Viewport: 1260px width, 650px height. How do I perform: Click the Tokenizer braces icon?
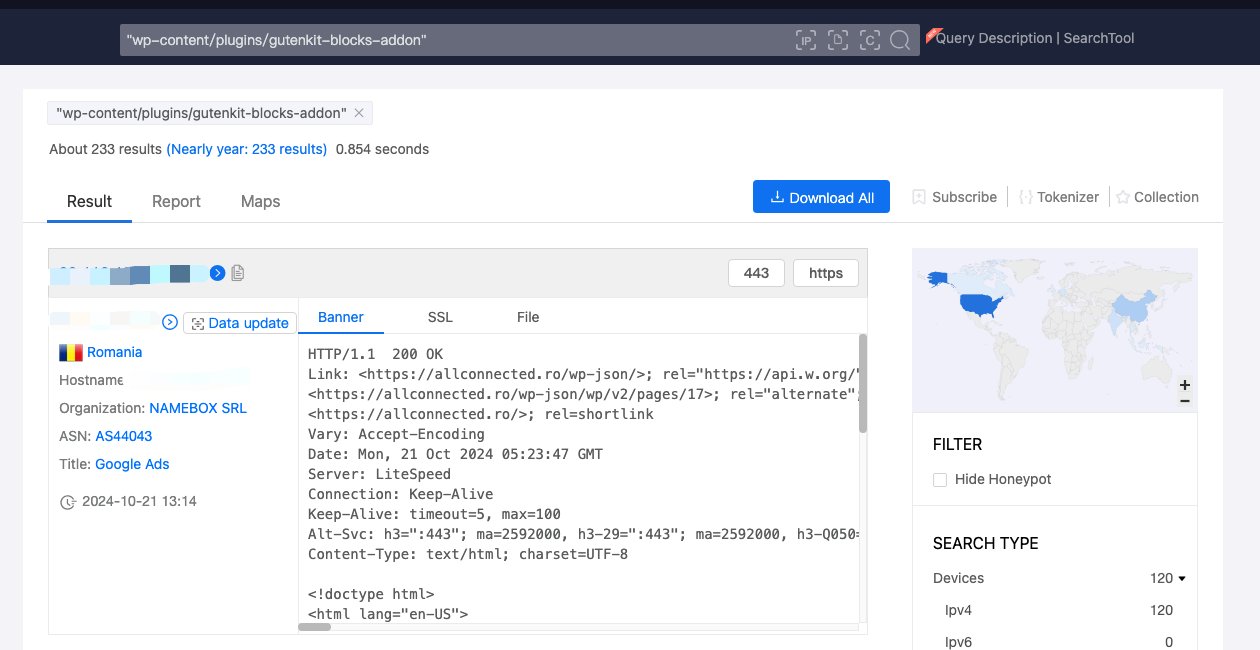1025,197
